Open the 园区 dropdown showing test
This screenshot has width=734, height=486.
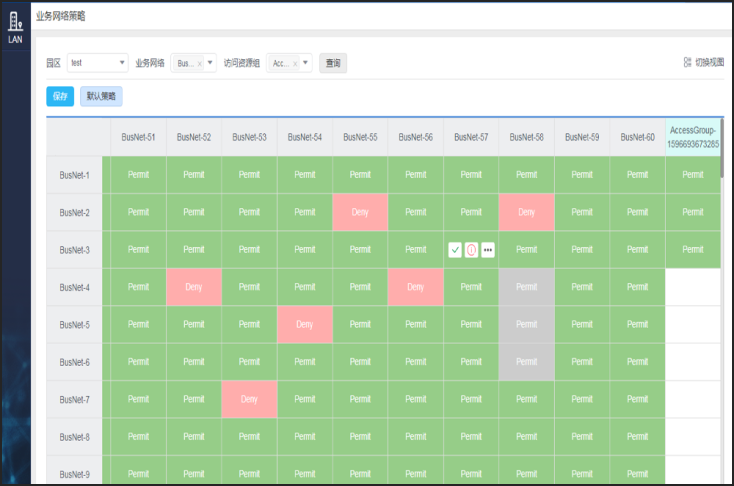pyautogui.click(x=97, y=63)
